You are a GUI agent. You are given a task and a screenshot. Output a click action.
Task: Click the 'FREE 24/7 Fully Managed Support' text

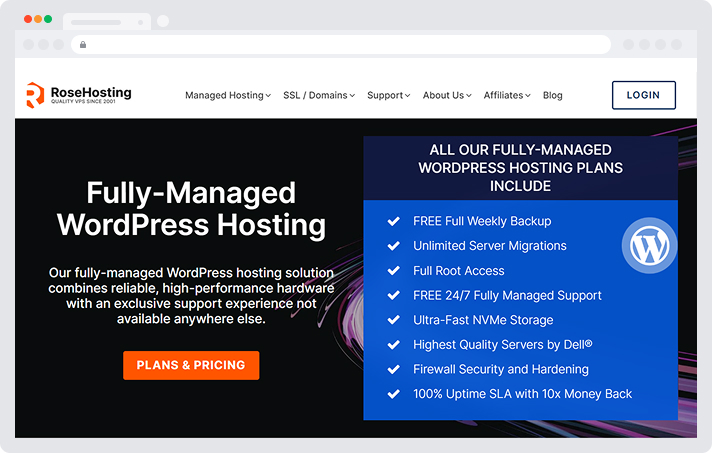[x=507, y=295]
